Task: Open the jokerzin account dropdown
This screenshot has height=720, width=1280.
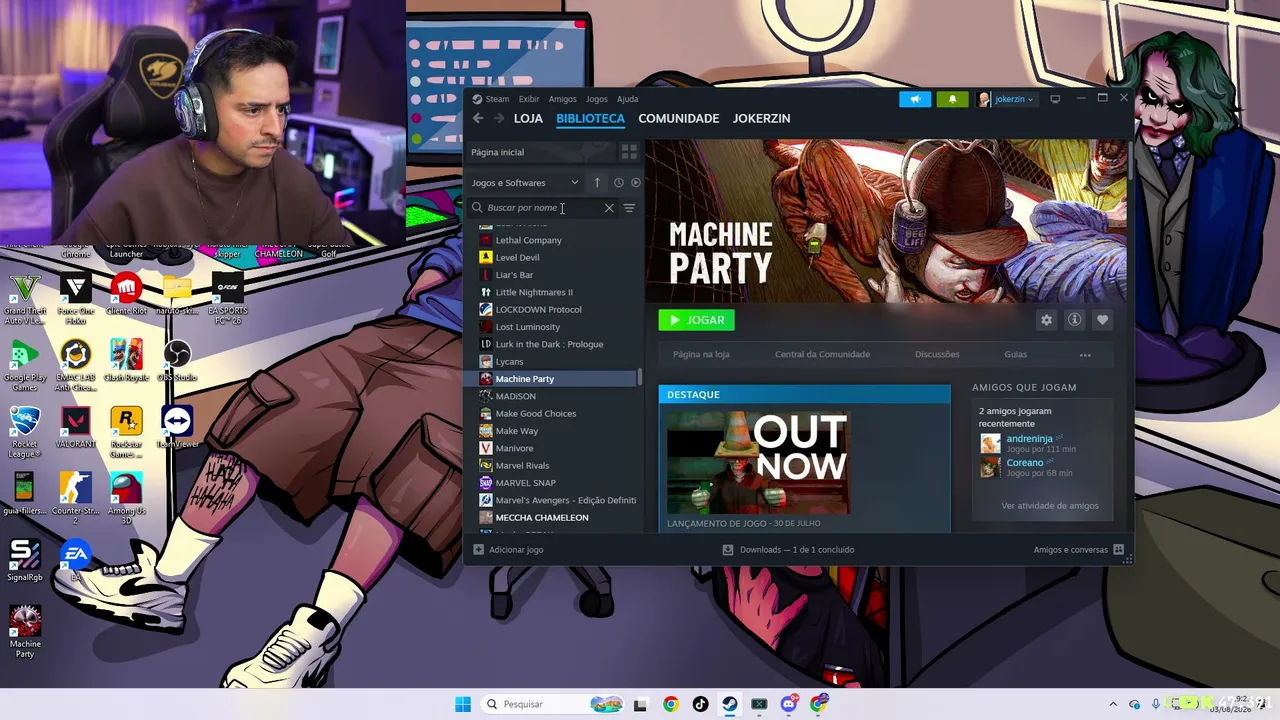Action: (1006, 99)
